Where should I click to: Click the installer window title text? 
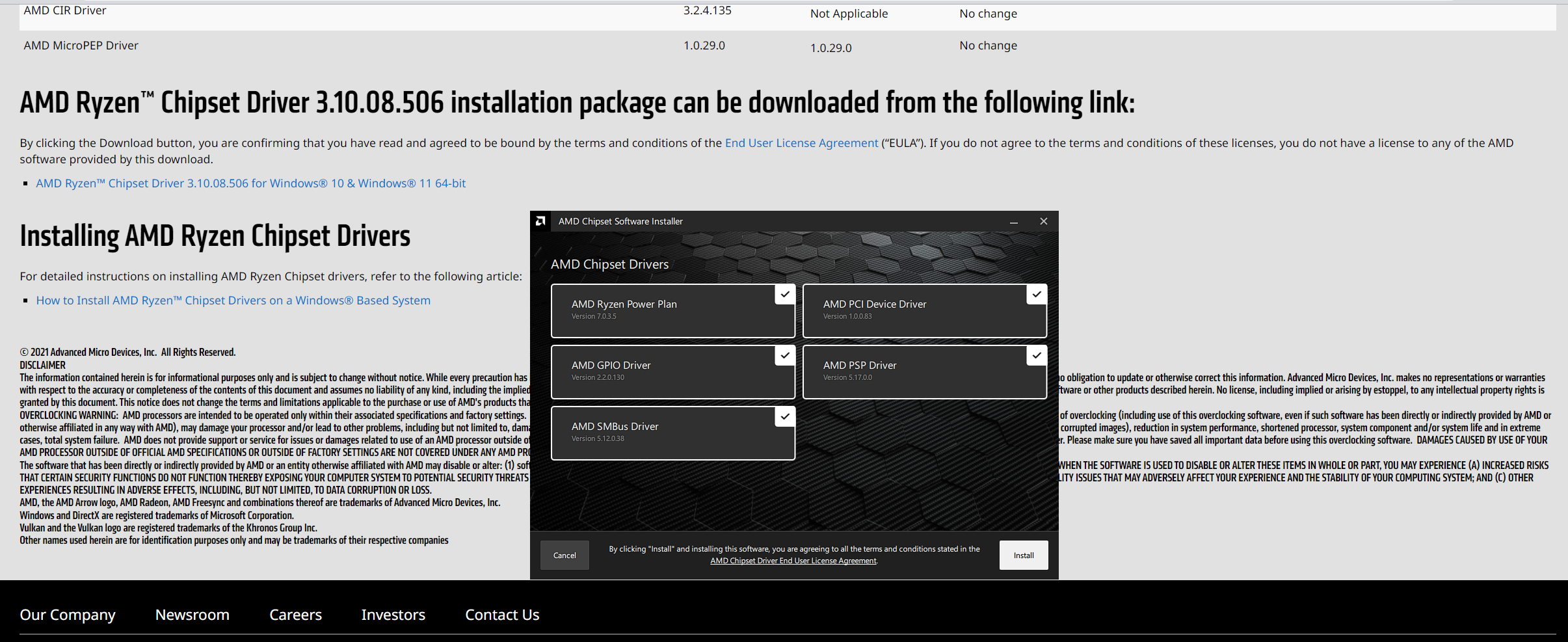tap(620, 221)
